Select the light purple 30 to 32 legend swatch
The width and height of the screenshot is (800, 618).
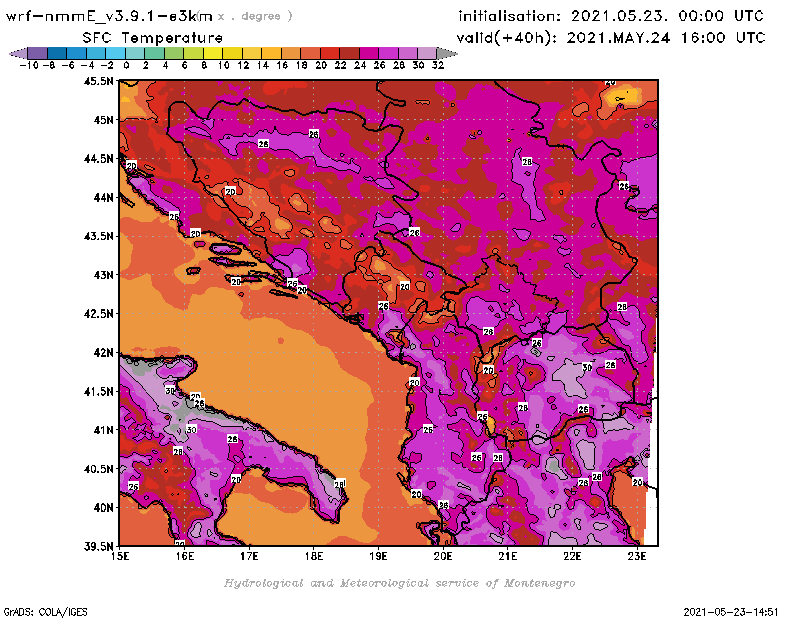pos(428,54)
